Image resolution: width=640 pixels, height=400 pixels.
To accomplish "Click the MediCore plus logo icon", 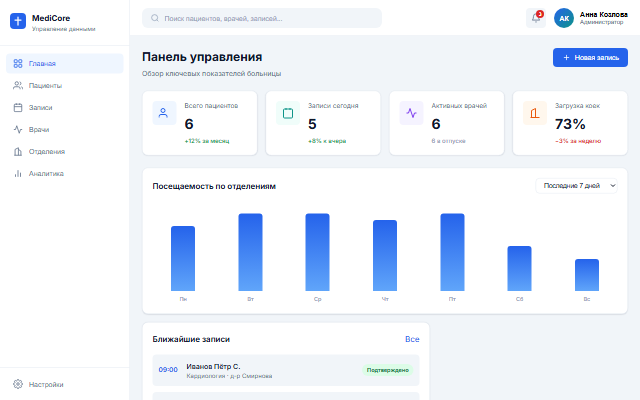I will (x=18, y=21).
